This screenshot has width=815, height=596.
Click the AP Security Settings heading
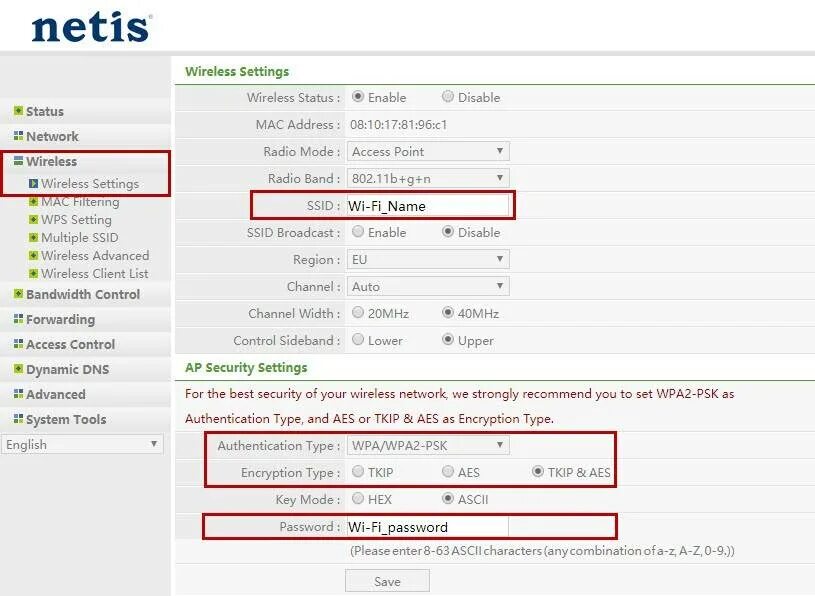coord(246,367)
